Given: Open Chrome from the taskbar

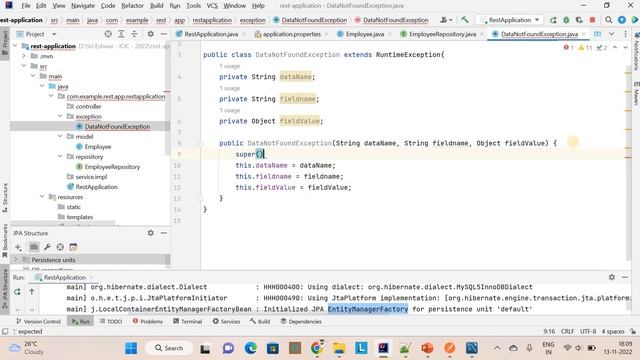Looking at the screenshot, I should (x=317, y=348).
